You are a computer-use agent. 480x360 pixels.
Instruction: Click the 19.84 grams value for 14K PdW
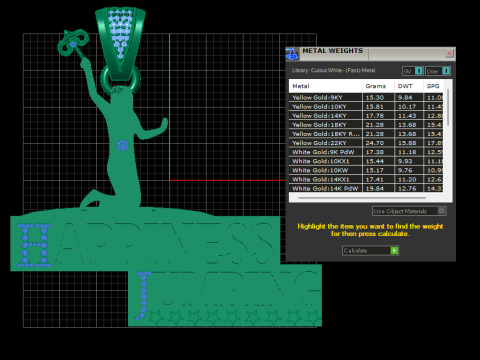point(375,188)
